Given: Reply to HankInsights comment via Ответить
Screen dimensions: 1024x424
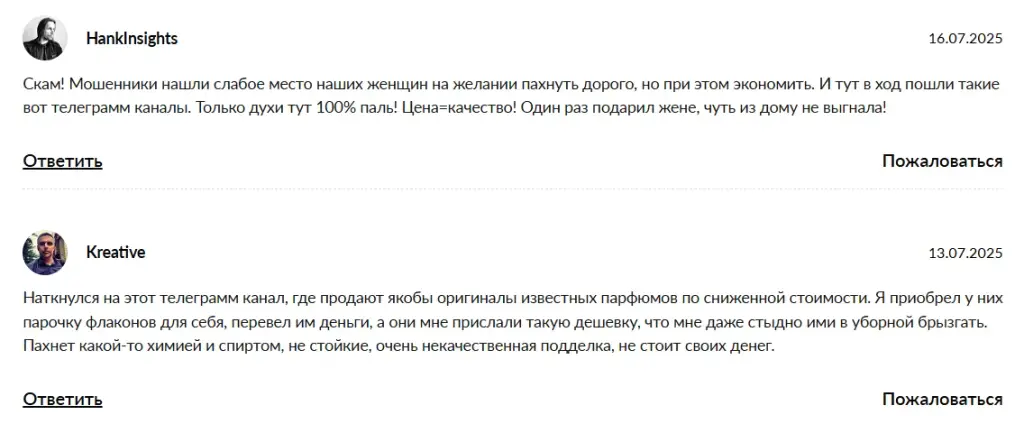Looking at the screenshot, I should point(63,161).
